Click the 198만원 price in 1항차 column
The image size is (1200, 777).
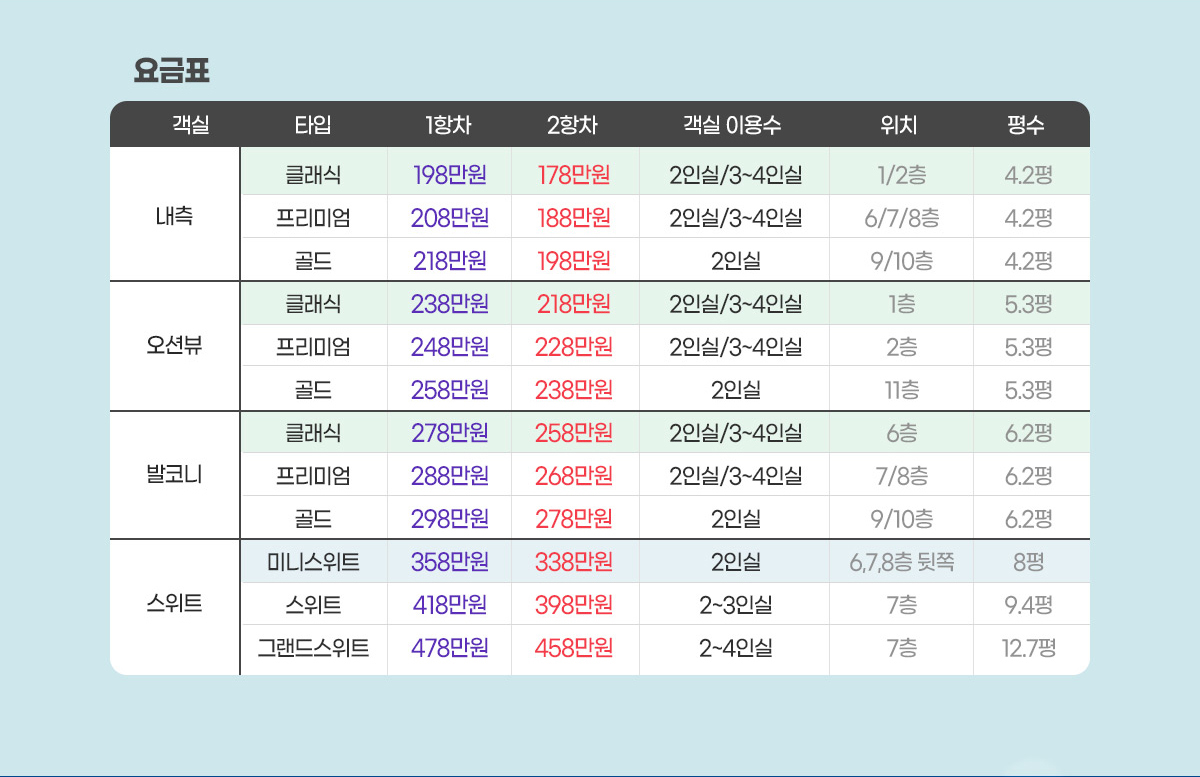449,175
